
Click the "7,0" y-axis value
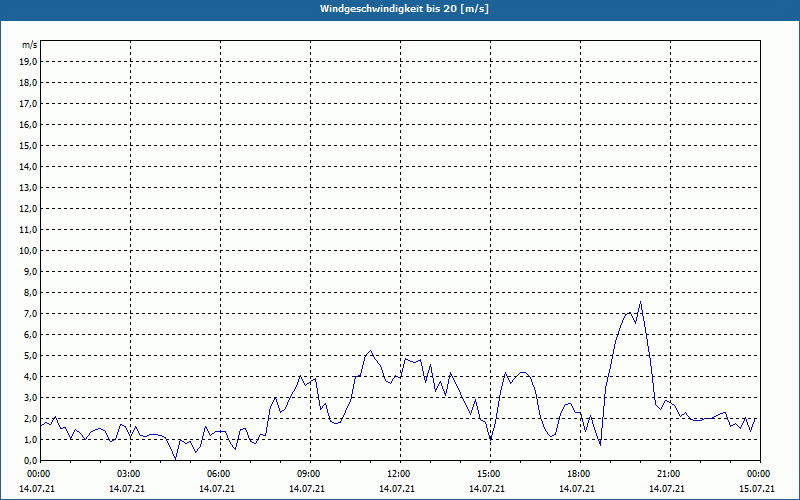[30, 313]
